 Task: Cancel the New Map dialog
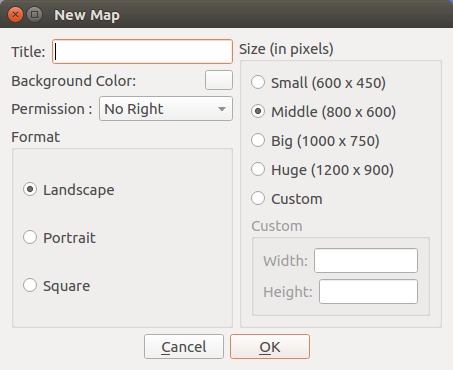click(x=184, y=347)
